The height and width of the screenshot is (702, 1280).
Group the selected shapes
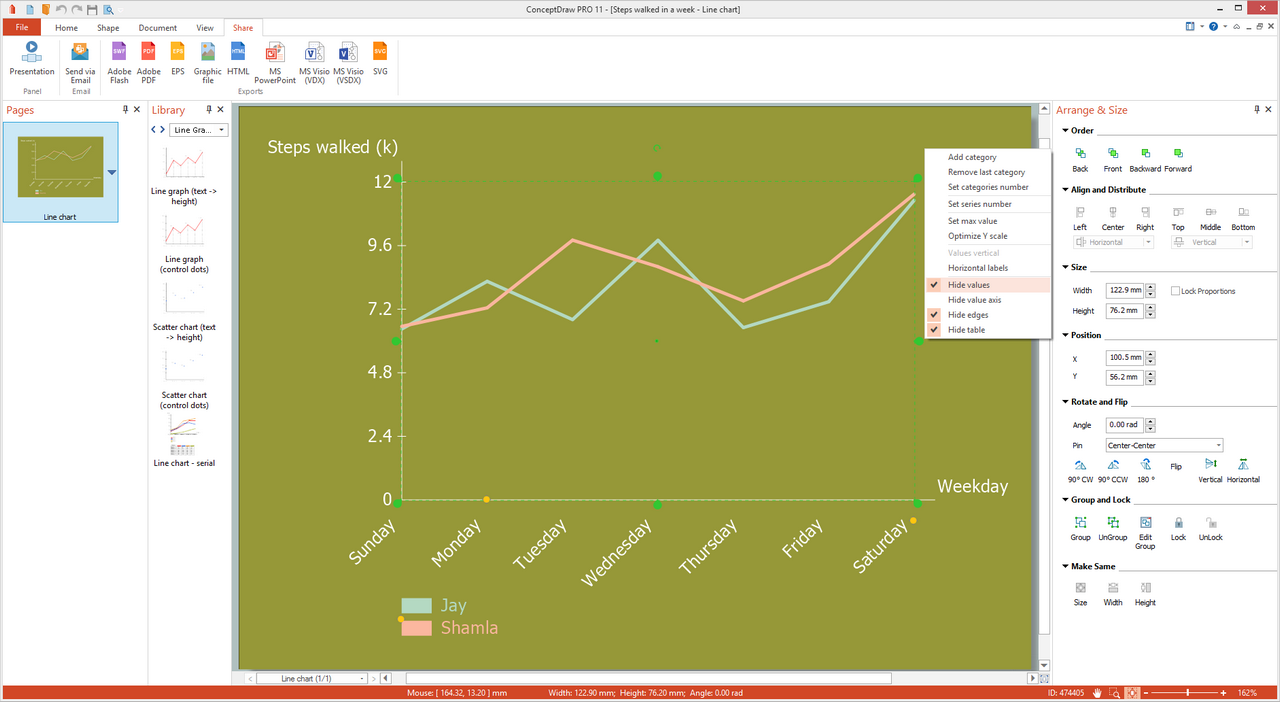(x=1080, y=529)
